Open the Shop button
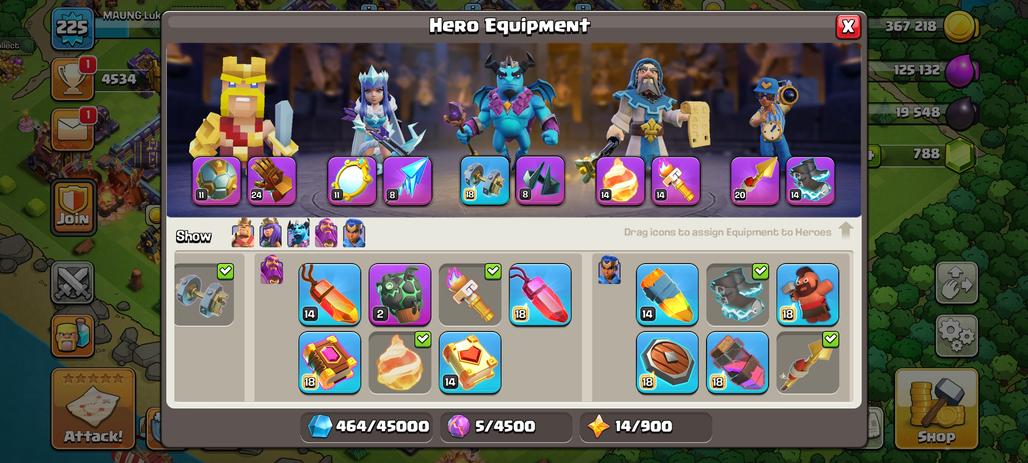This screenshot has height=463, width=1028. pyautogui.click(x=936, y=409)
